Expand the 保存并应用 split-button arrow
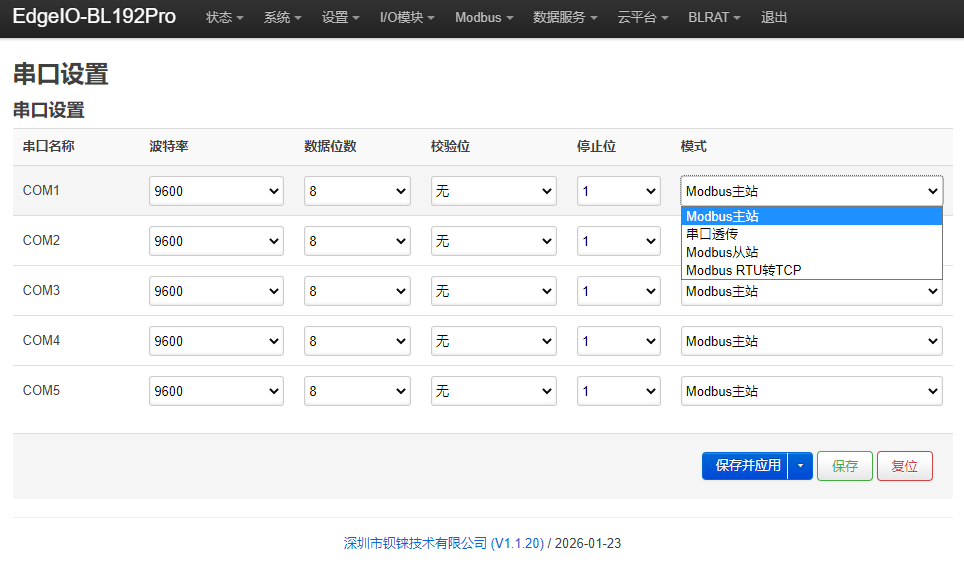 point(800,466)
